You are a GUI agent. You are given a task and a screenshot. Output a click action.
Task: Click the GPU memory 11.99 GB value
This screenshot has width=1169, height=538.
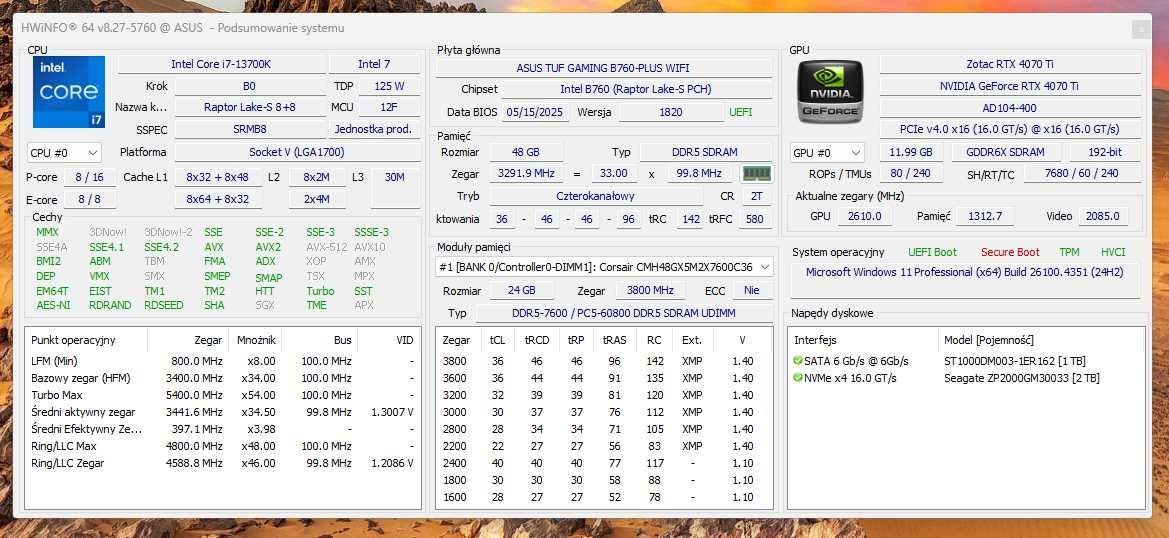(911, 153)
